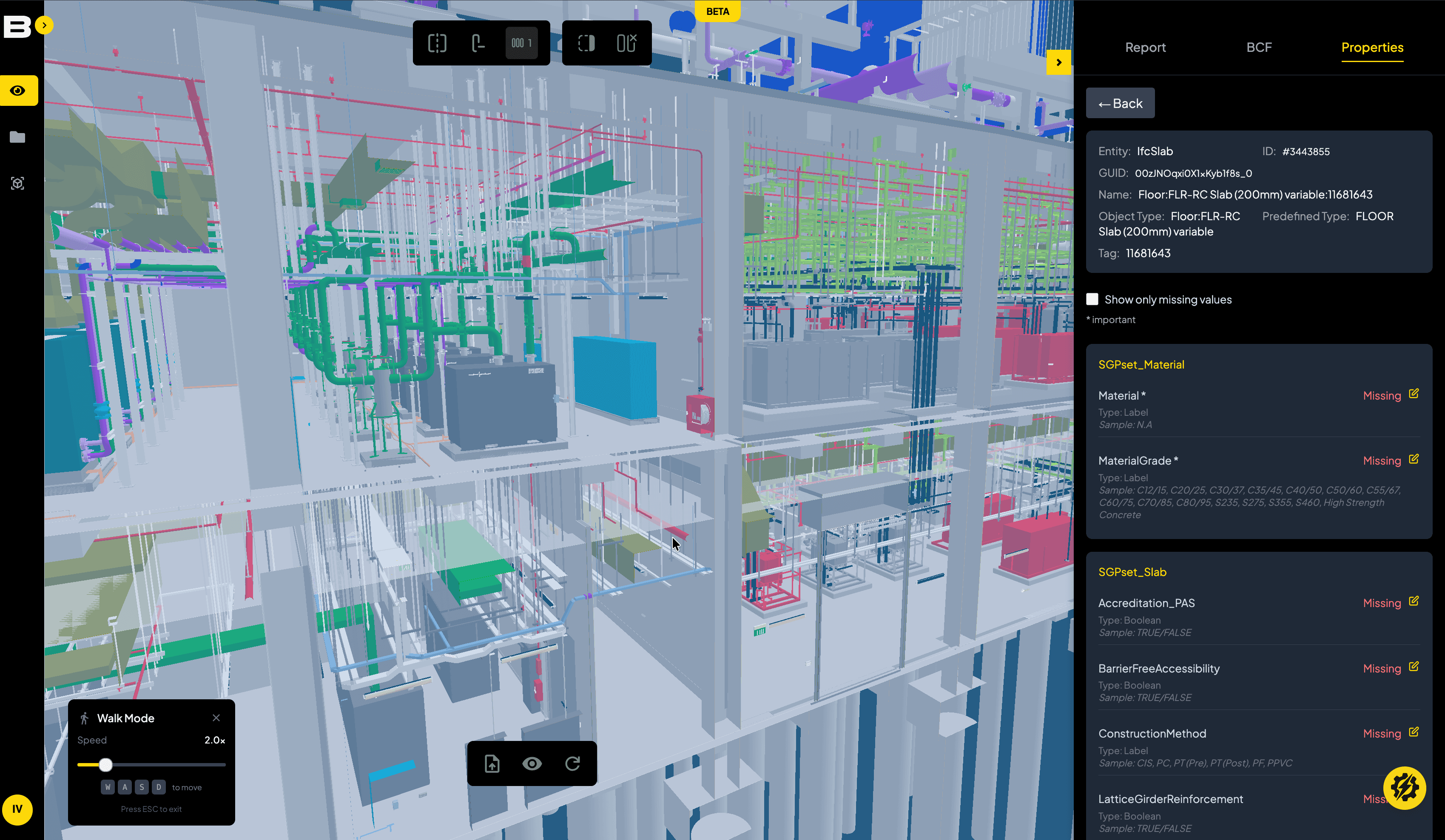Click the export file icon in bottom toolbar

point(492,764)
